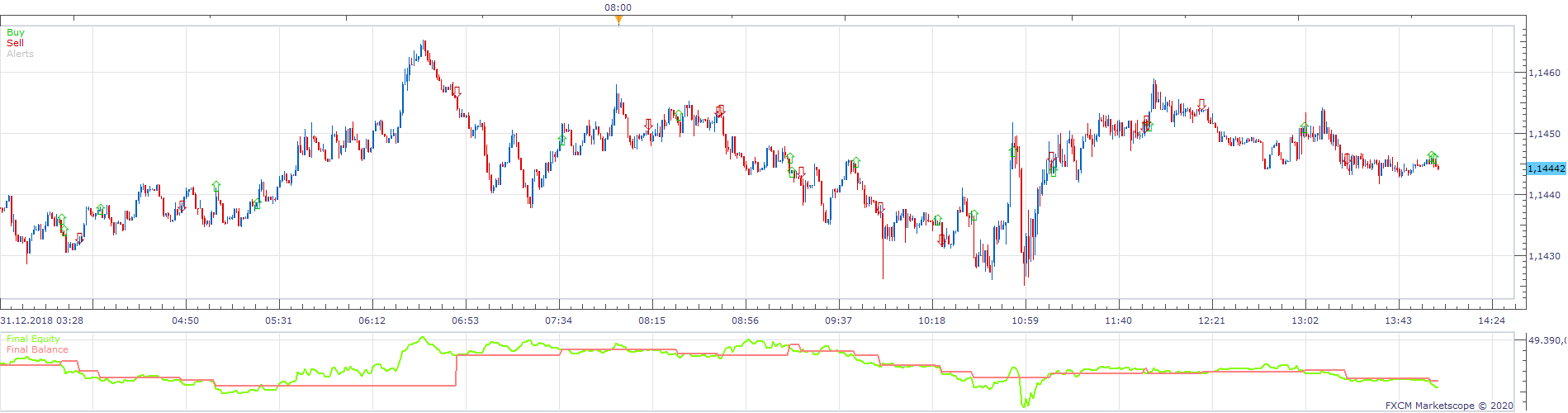Image resolution: width=1568 pixels, height=413 pixels.
Task: Click the 09:37 time axis label
Action: [x=838, y=320]
